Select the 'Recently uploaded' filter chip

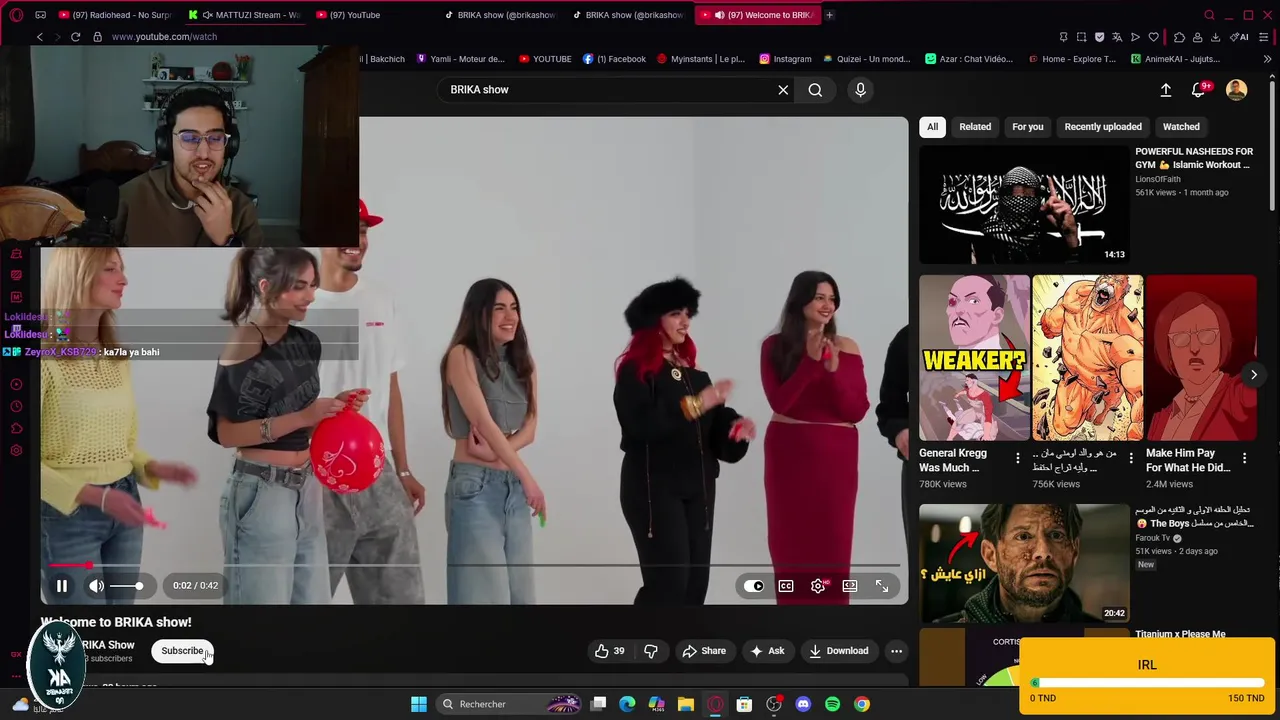pyautogui.click(x=1103, y=127)
